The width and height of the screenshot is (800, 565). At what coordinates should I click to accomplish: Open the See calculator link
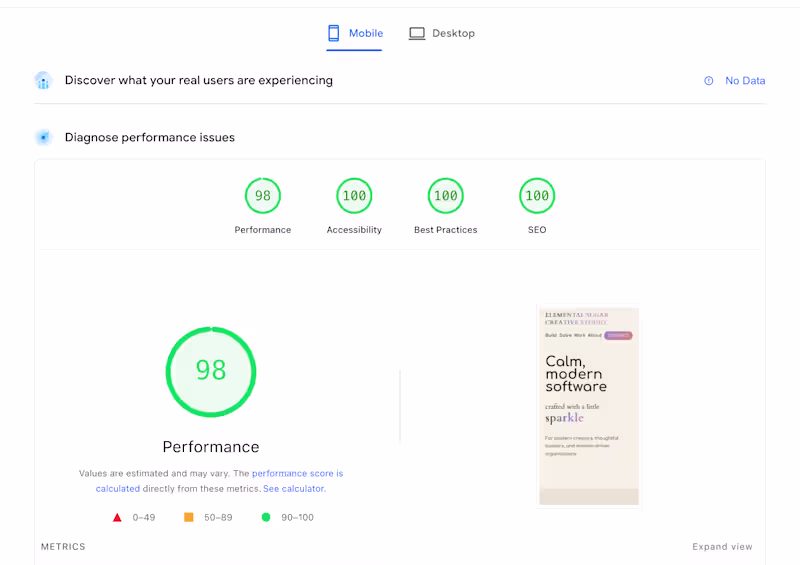[294, 488]
